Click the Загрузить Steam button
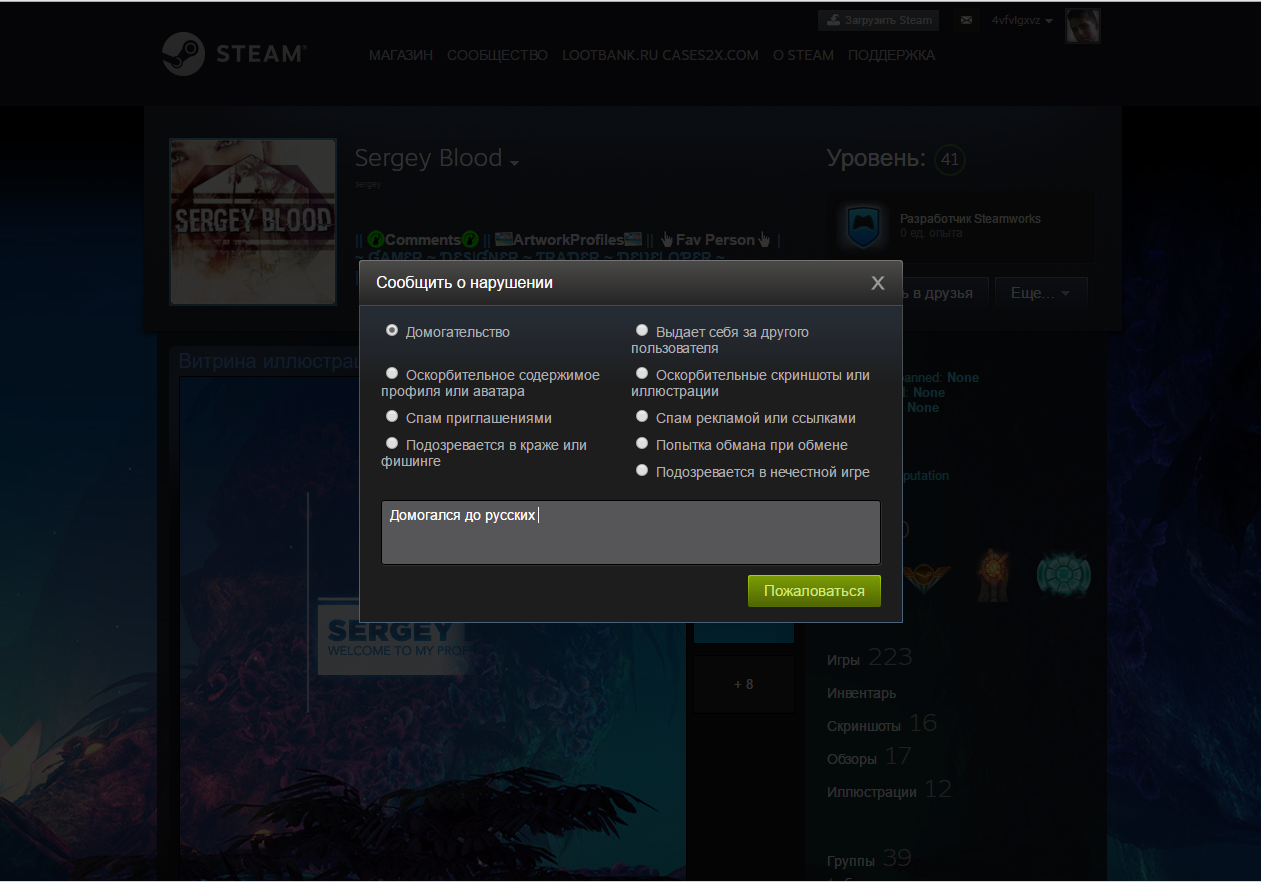1261x882 pixels. click(x=880, y=20)
